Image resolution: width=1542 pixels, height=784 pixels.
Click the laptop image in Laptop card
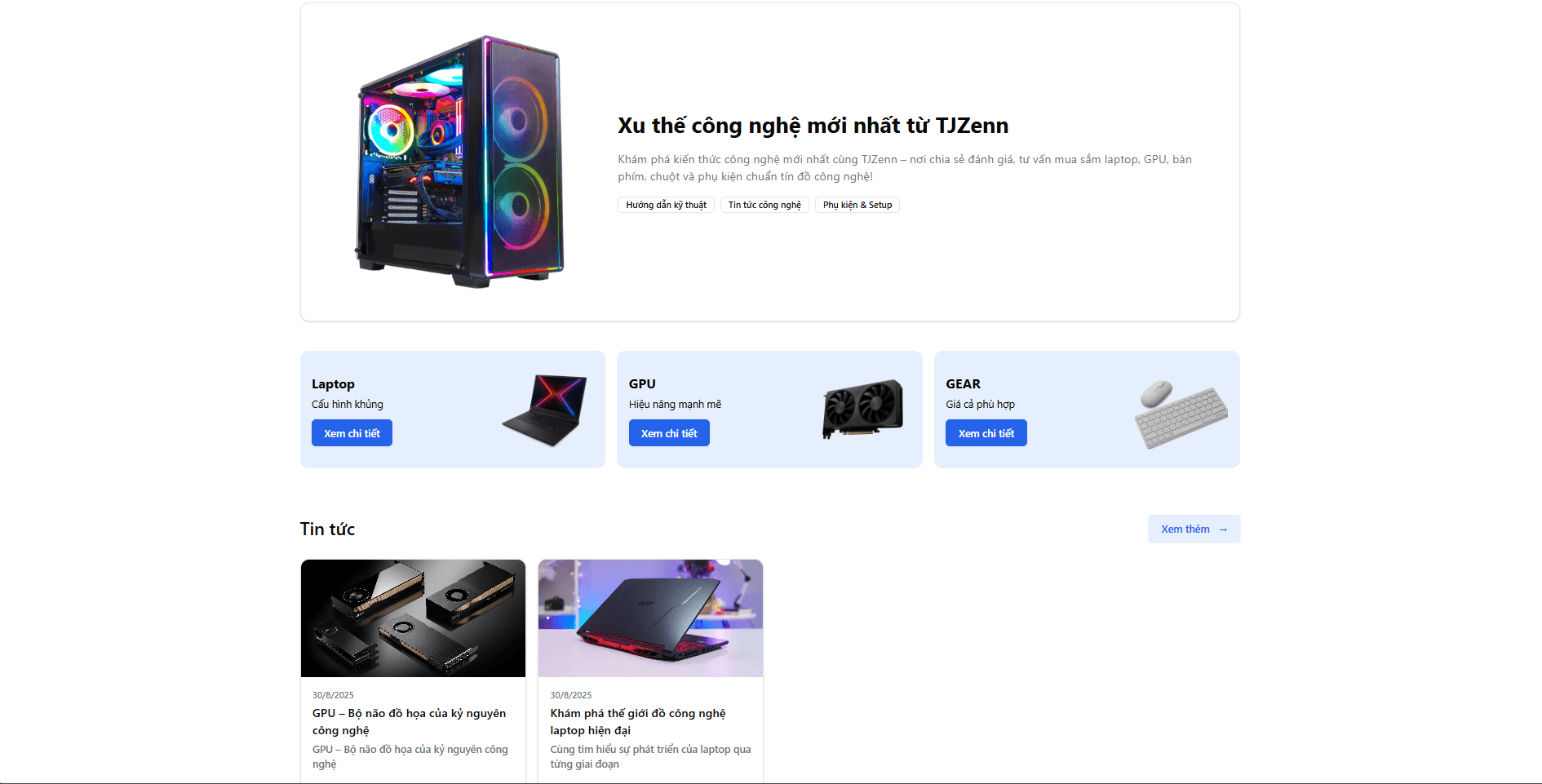point(544,410)
